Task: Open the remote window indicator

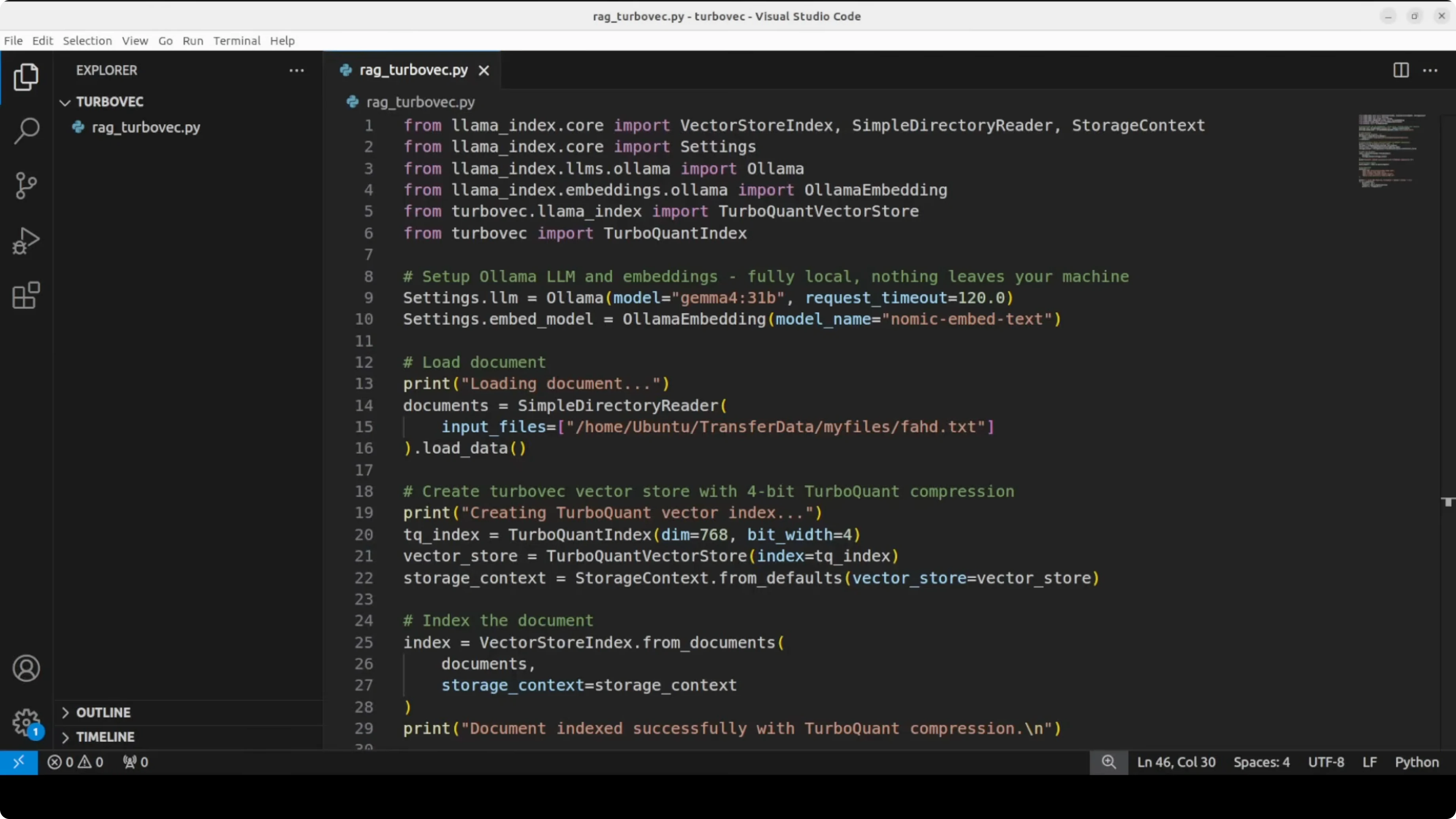Action: coord(19,762)
